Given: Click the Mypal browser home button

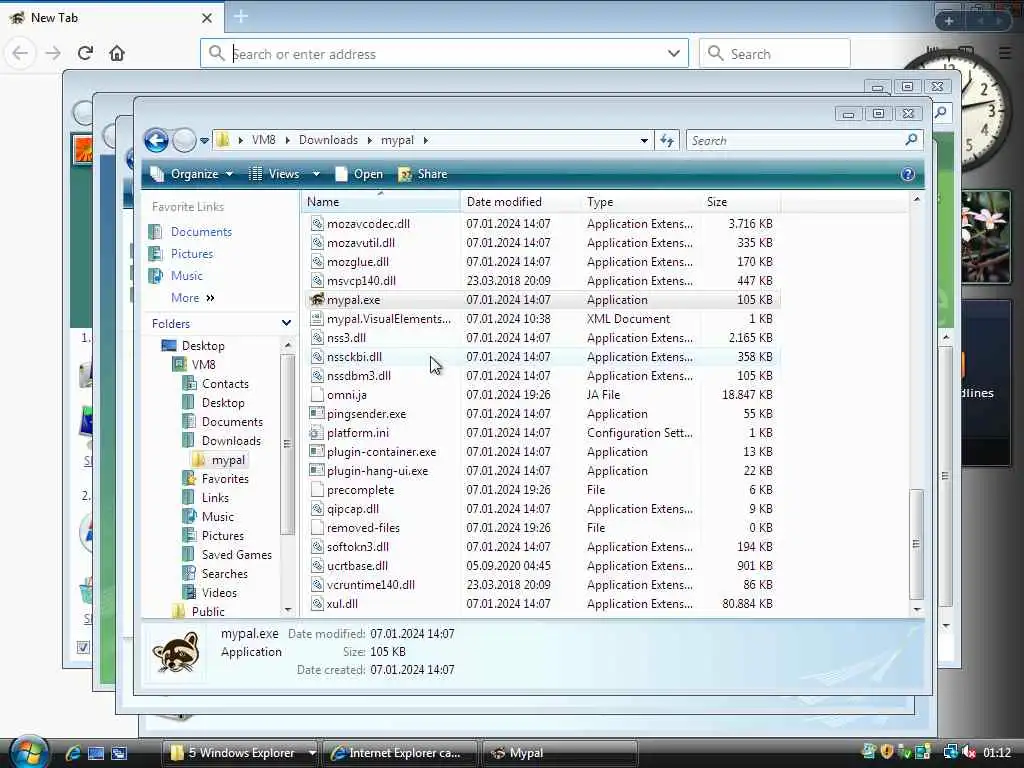Looking at the screenshot, I should tap(117, 53).
